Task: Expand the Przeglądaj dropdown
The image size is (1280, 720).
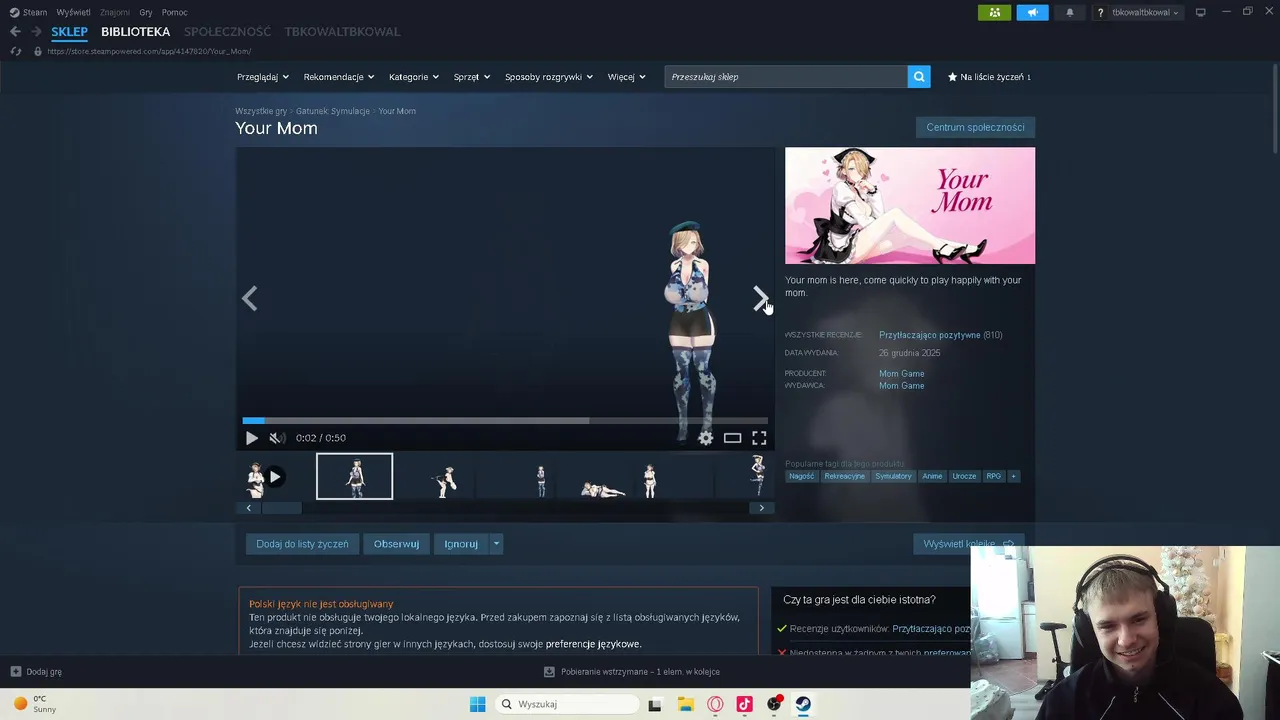Action: [x=263, y=77]
